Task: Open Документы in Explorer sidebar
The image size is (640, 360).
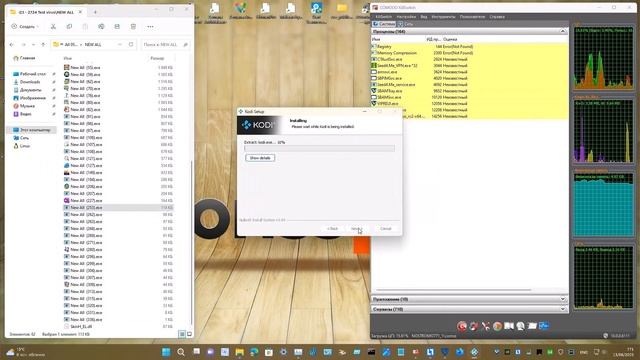Action: (28, 90)
